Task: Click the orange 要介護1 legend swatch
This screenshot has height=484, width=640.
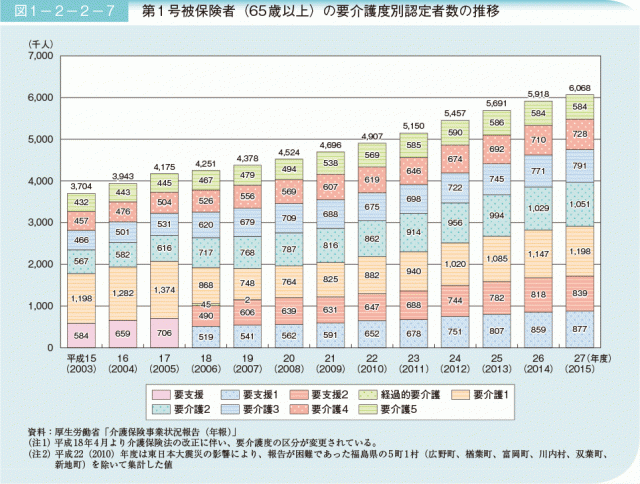Action: pyautogui.click(x=460, y=395)
